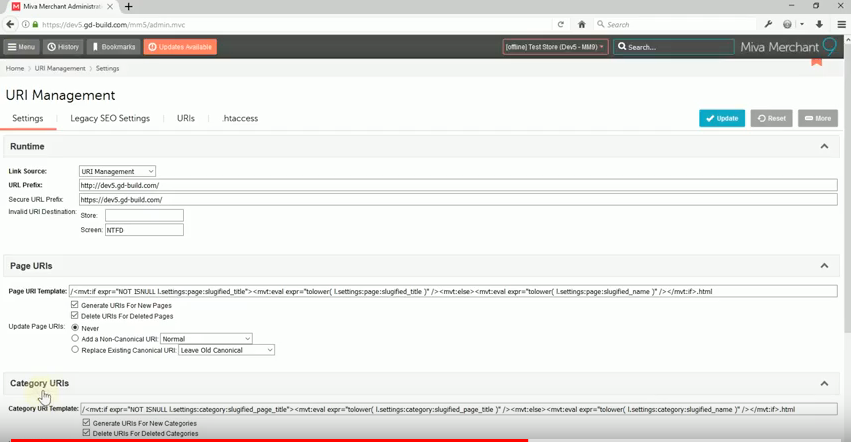This screenshot has height=442, width=851.
Task: Select Add a Non-Canonical URI radio option
Action: pyautogui.click(x=75, y=339)
